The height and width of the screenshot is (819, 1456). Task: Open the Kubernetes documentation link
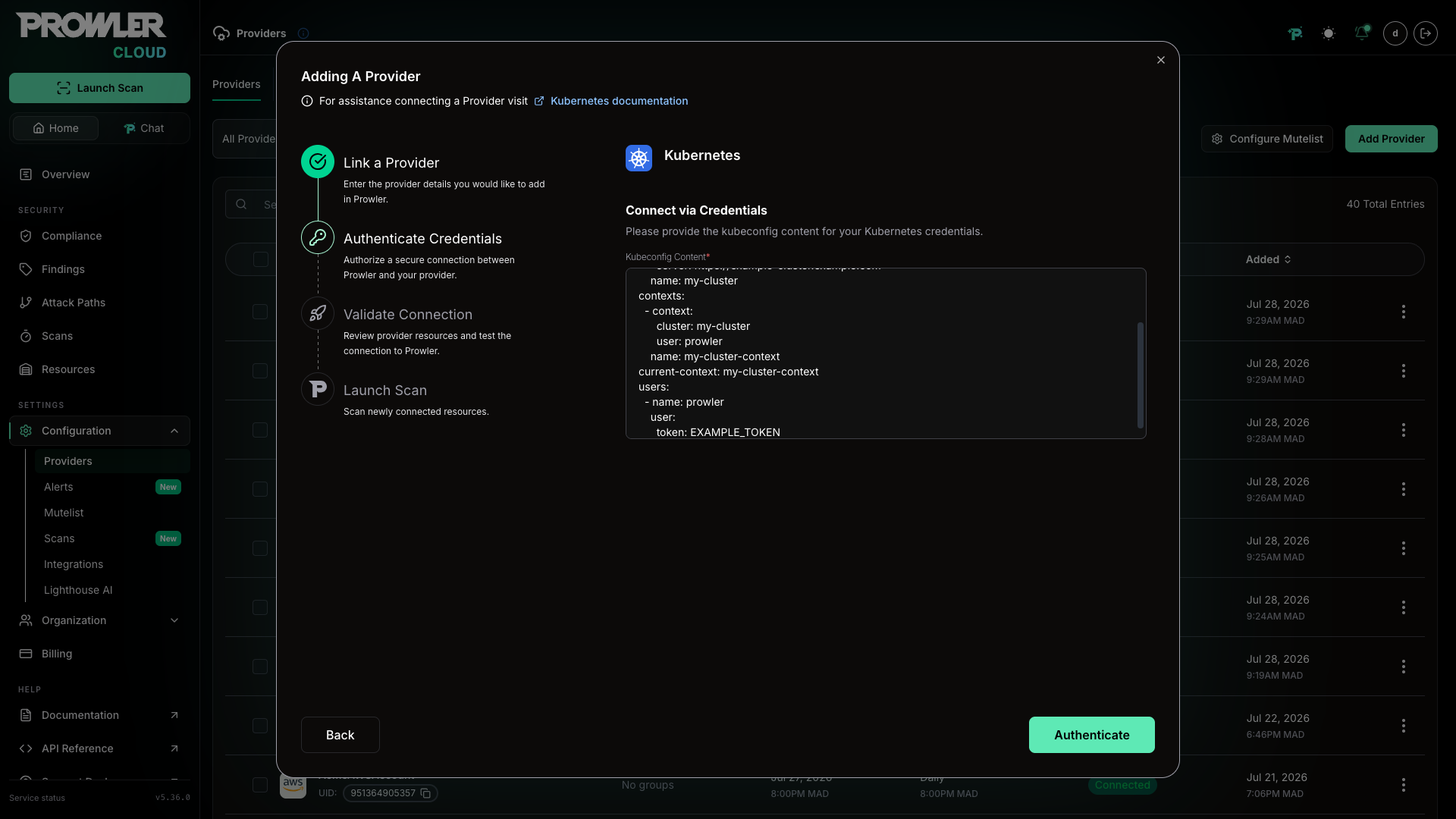pyautogui.click(x=619, y=101)
